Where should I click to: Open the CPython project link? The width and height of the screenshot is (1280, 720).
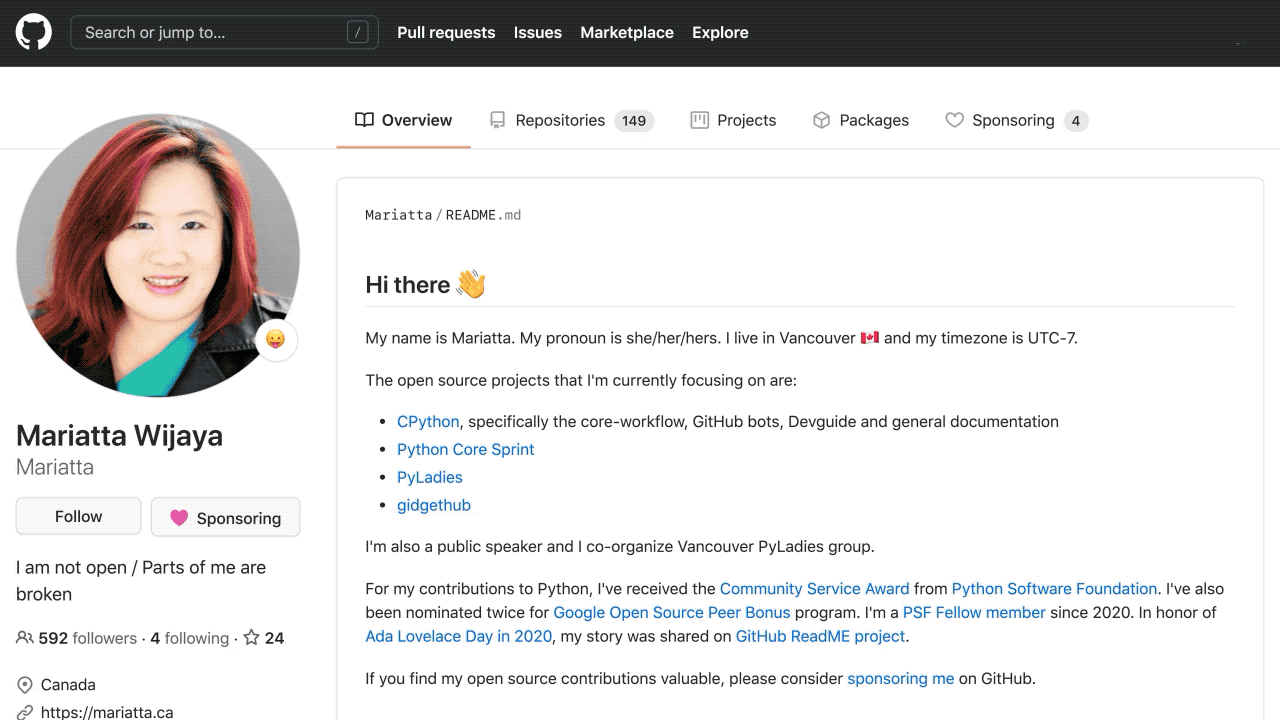pos(428,422)
